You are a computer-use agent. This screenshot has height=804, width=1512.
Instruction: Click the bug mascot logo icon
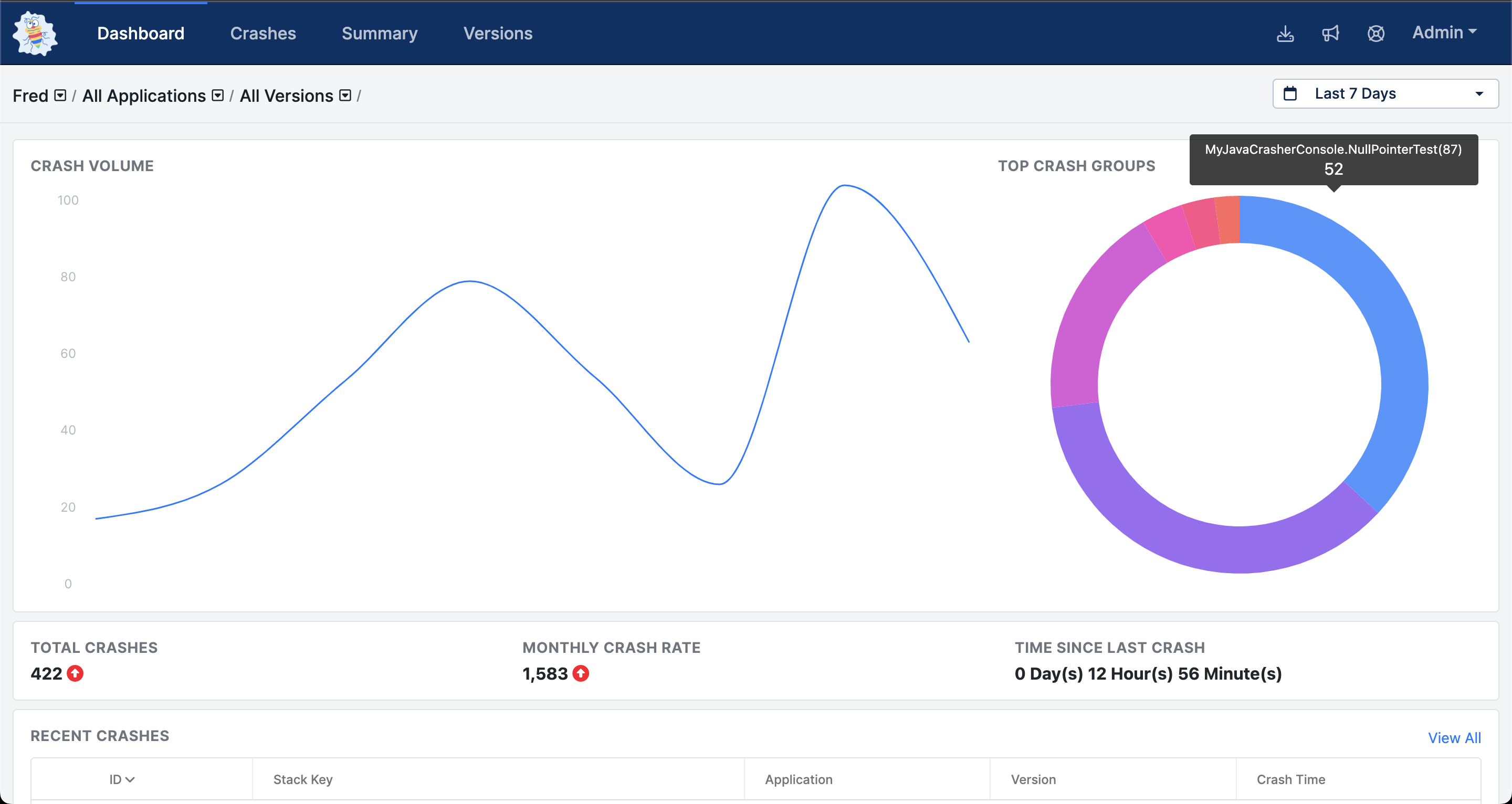tap(35, 34)
